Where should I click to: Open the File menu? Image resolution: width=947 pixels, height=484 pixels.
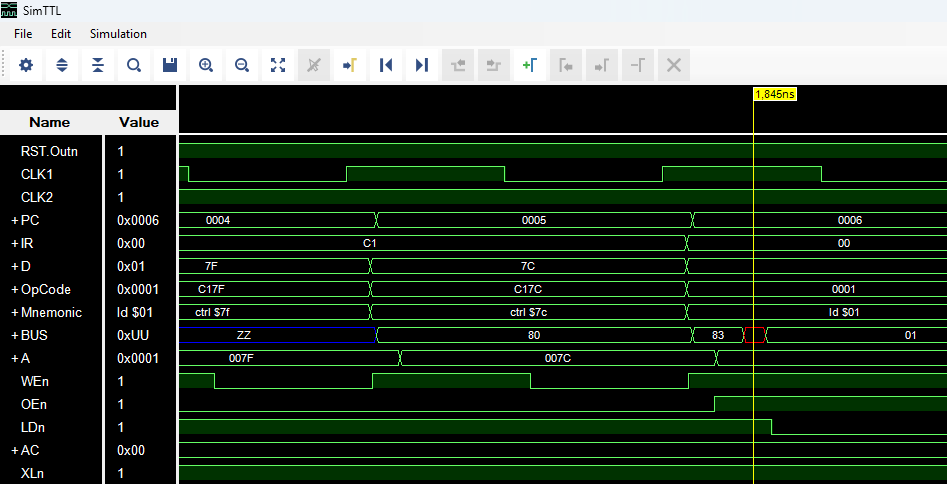click(x=23, y=34)
